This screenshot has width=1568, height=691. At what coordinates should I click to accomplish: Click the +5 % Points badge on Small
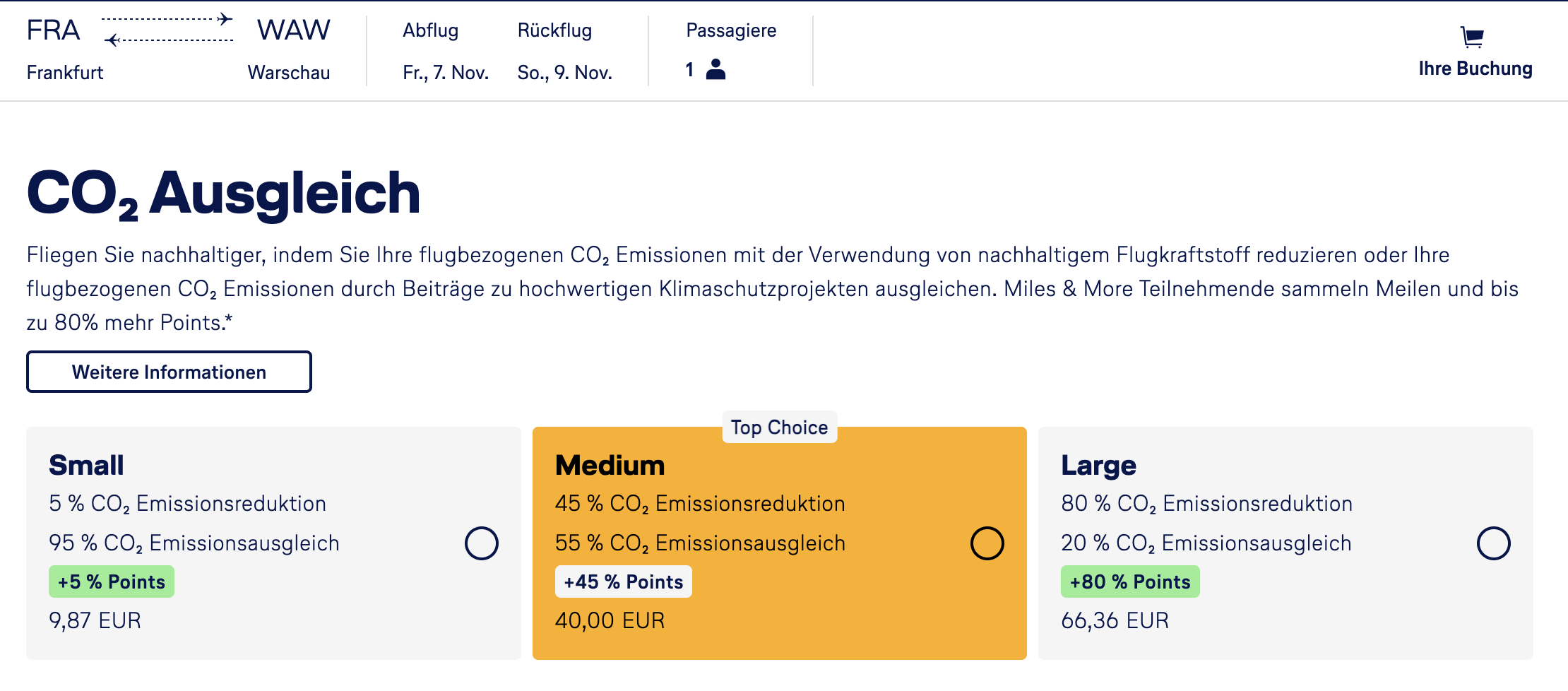[111, 581]
